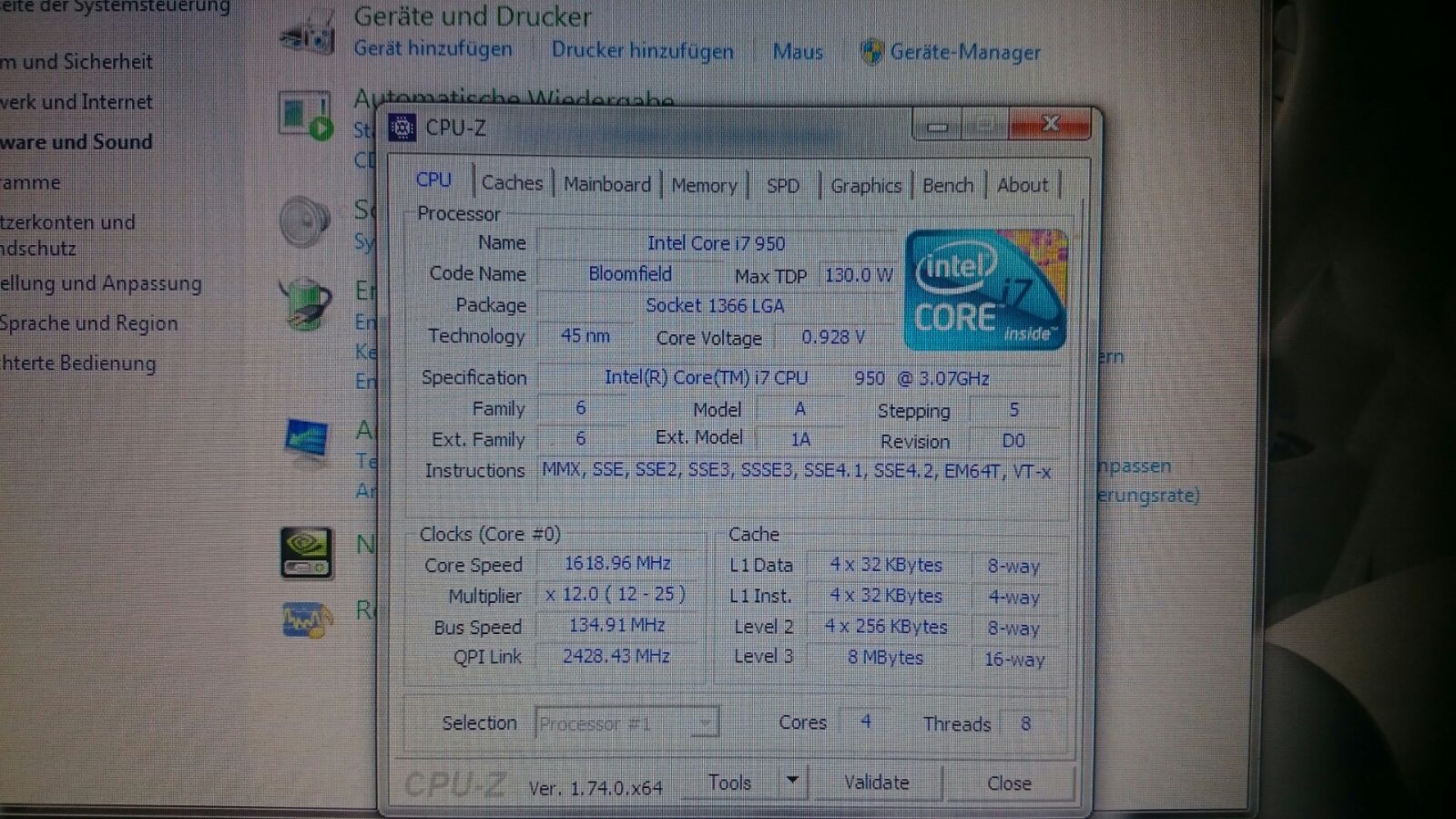
Task: Select 'verk und Internet' in sidebar
Action: pos(76,102)
